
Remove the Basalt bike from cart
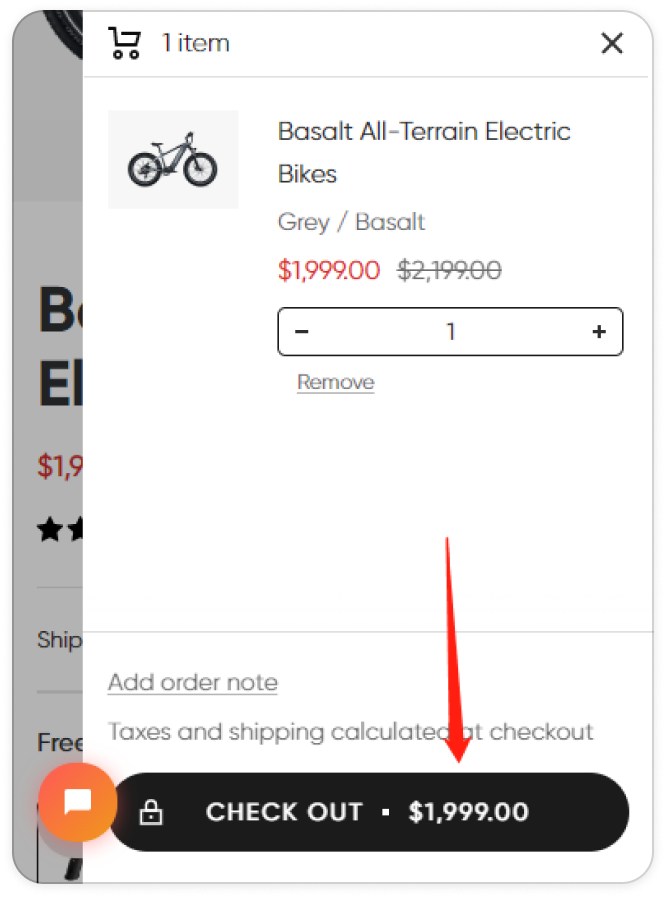(336, 382)
